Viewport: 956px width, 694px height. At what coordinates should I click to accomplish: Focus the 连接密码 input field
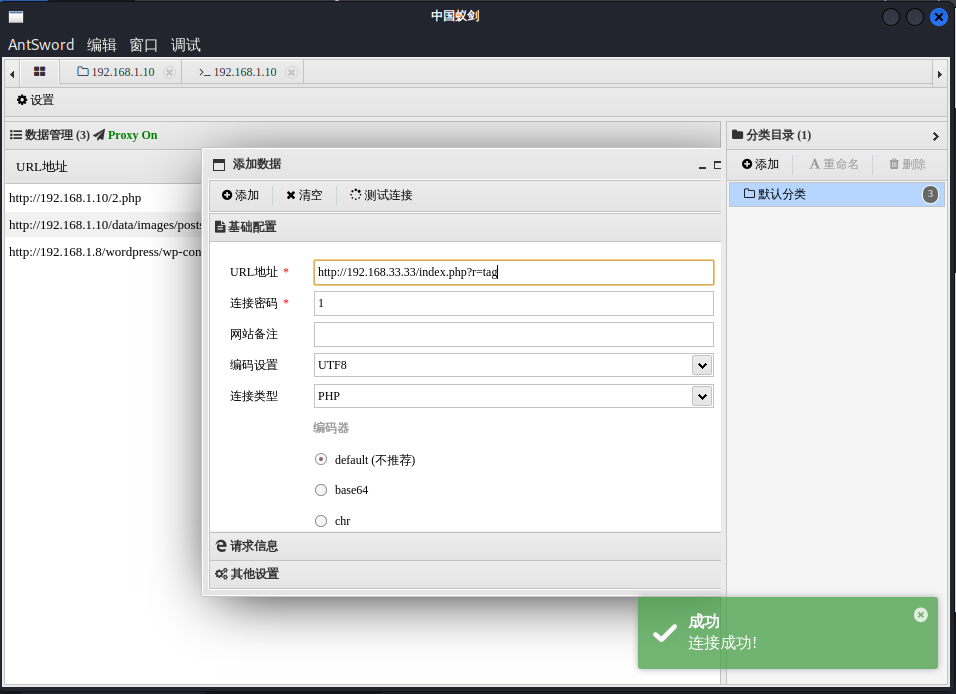[513, 303]
